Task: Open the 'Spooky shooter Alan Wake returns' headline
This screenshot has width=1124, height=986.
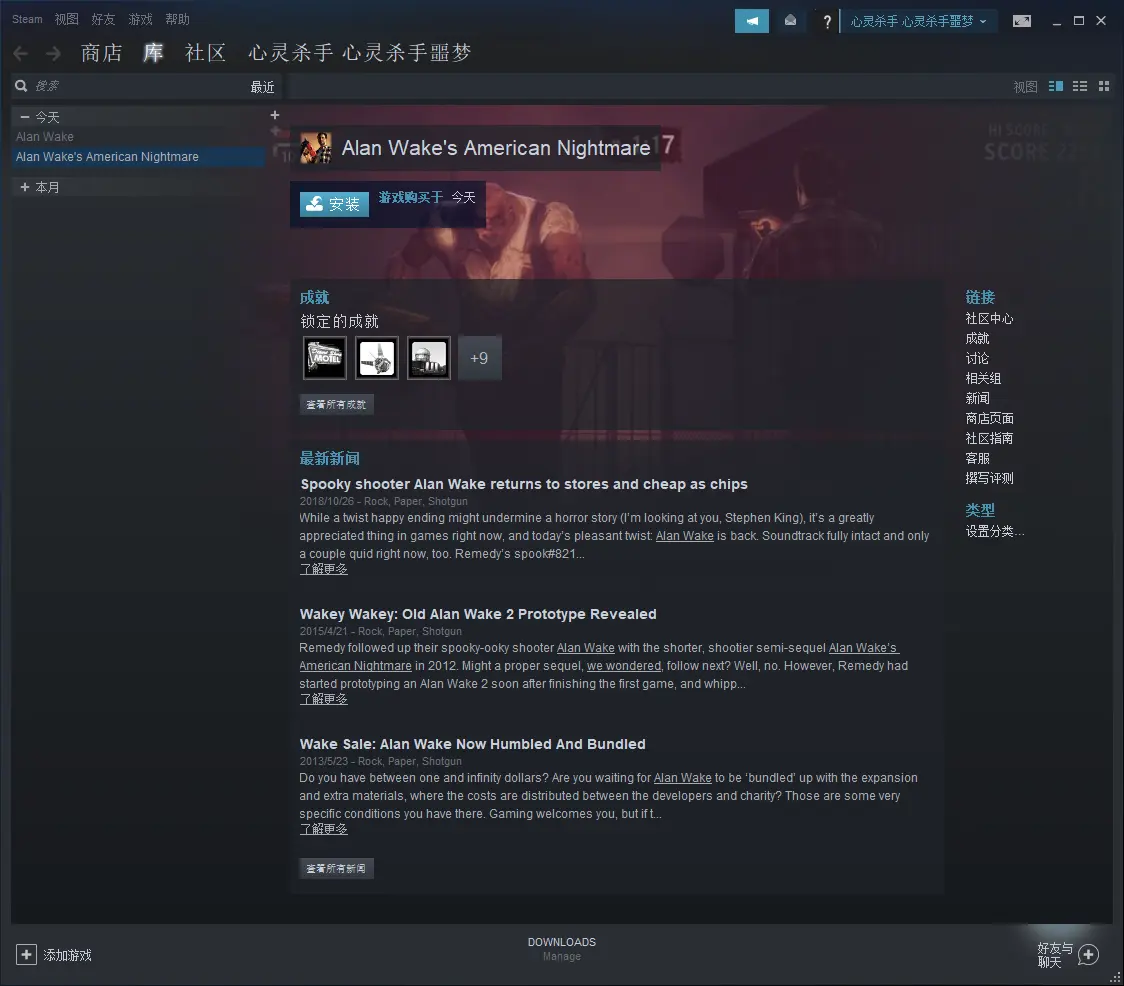Action: [x=524, y=484]
